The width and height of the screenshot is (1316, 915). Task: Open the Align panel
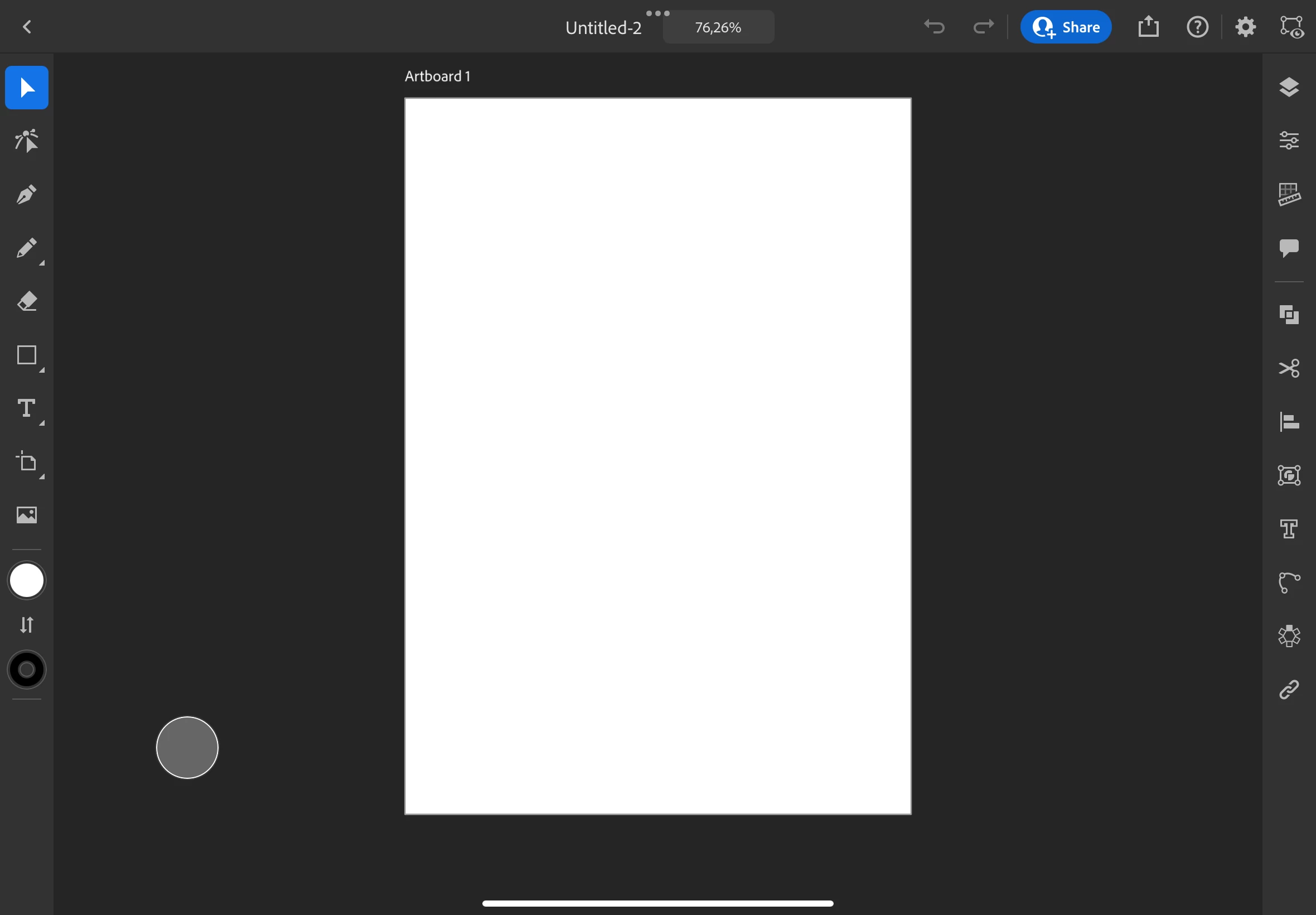1289,422
